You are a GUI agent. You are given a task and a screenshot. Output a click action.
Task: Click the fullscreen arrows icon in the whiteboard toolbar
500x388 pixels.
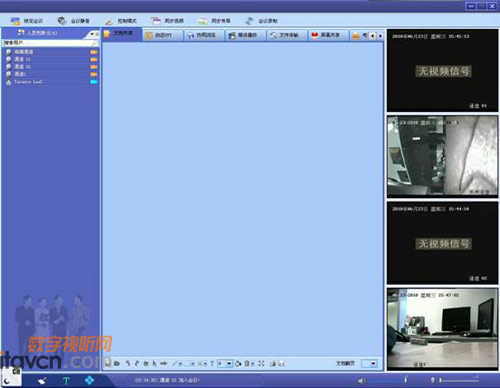pos(261,363)
